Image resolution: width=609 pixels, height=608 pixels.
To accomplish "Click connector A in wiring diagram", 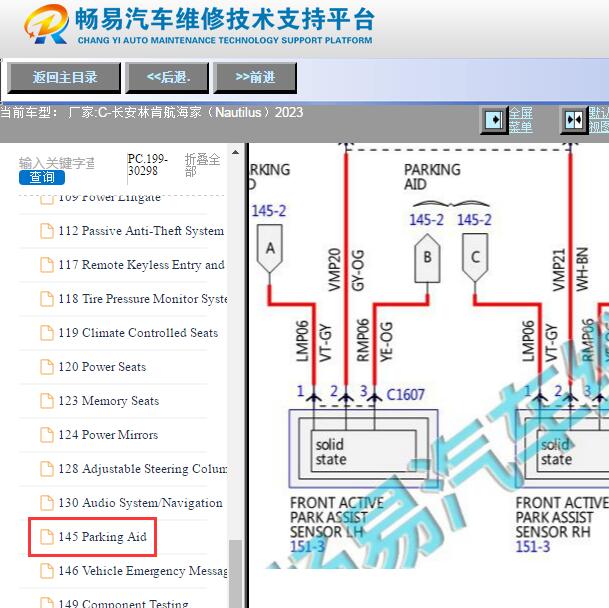I will click(x=270, y=249).
